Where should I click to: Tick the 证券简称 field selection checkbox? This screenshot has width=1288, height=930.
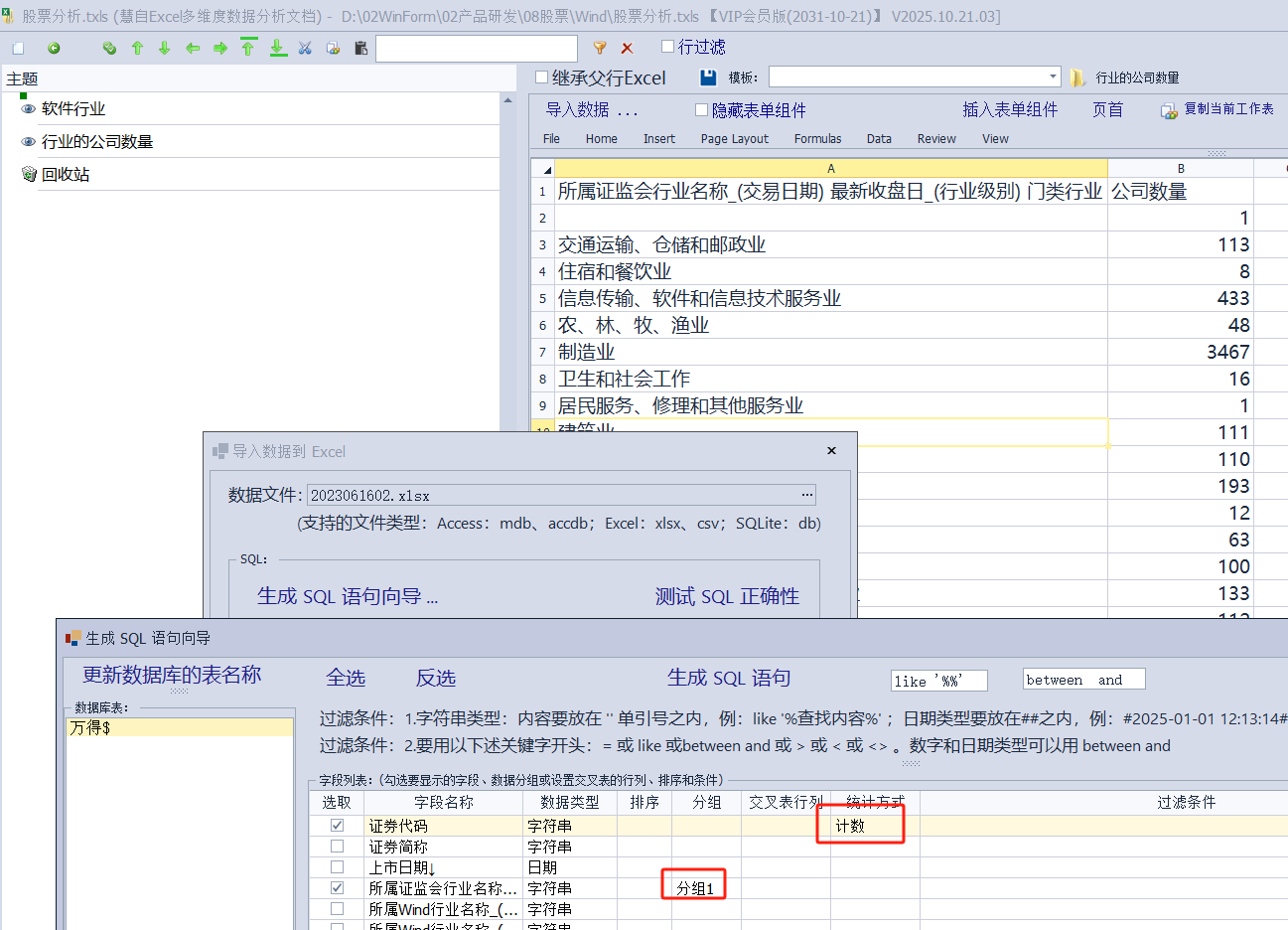[x=337, y=847]
